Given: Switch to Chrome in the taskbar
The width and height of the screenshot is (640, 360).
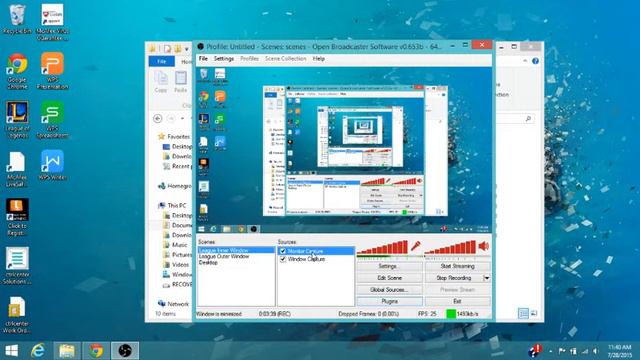Looking at the screenshot, I should [x=96, y=351].
